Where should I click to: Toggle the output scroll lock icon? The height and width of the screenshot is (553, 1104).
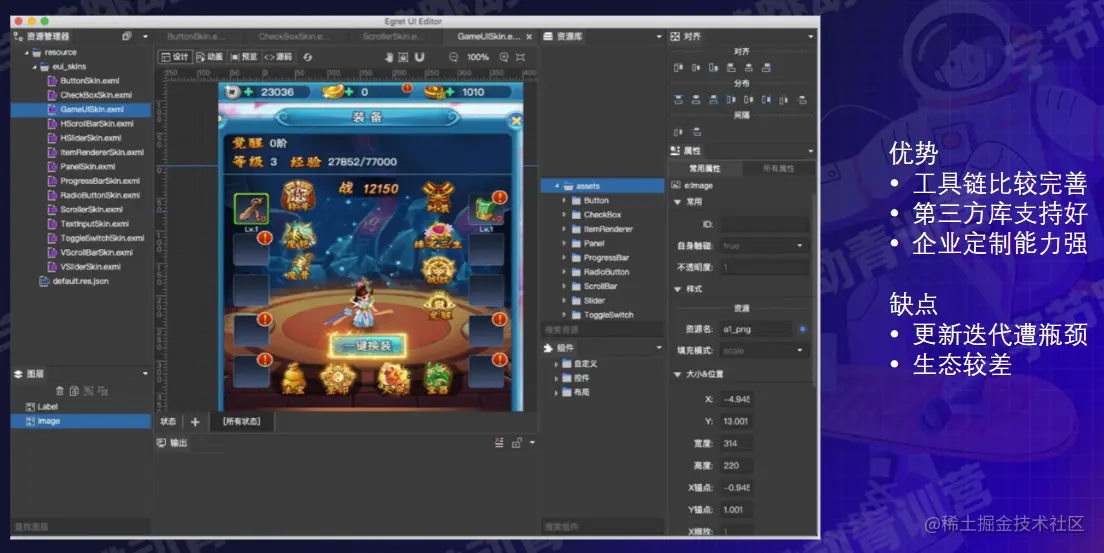[x=517, y=442]
